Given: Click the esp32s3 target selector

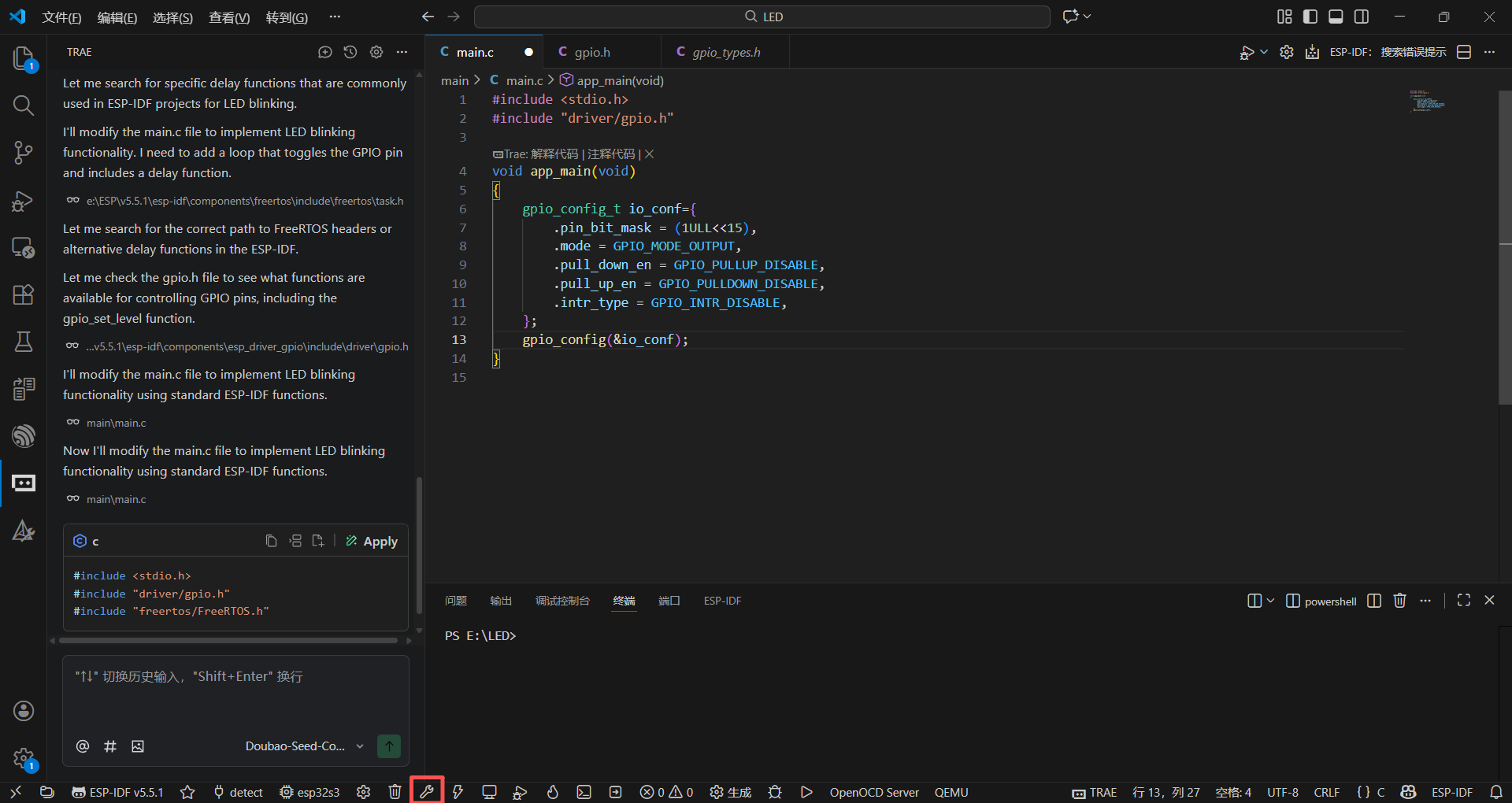Looking at the screenshot, I should click(x=309, y=792).
